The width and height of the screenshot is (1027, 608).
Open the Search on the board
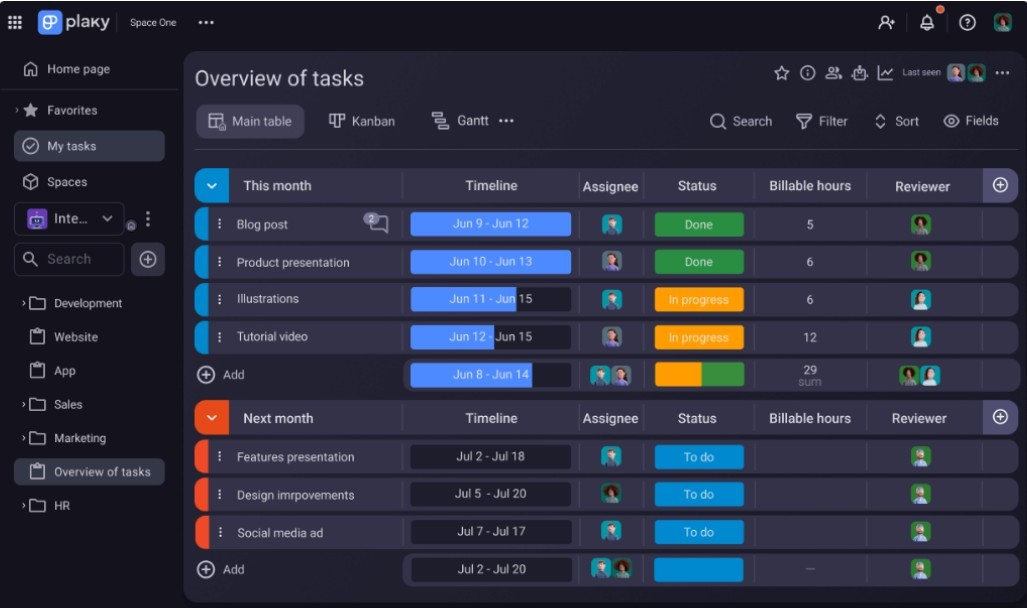click(741, 120)
